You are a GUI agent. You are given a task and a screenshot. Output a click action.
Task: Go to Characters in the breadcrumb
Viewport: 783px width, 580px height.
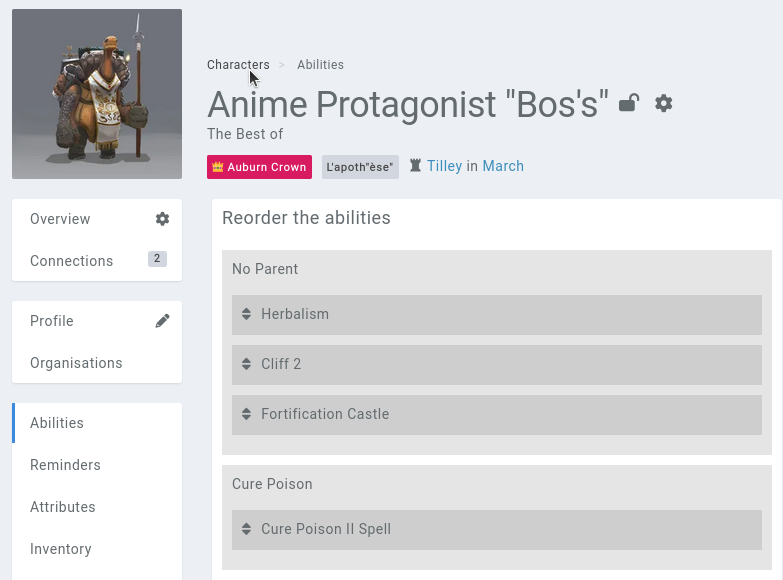tap(238, 65)
